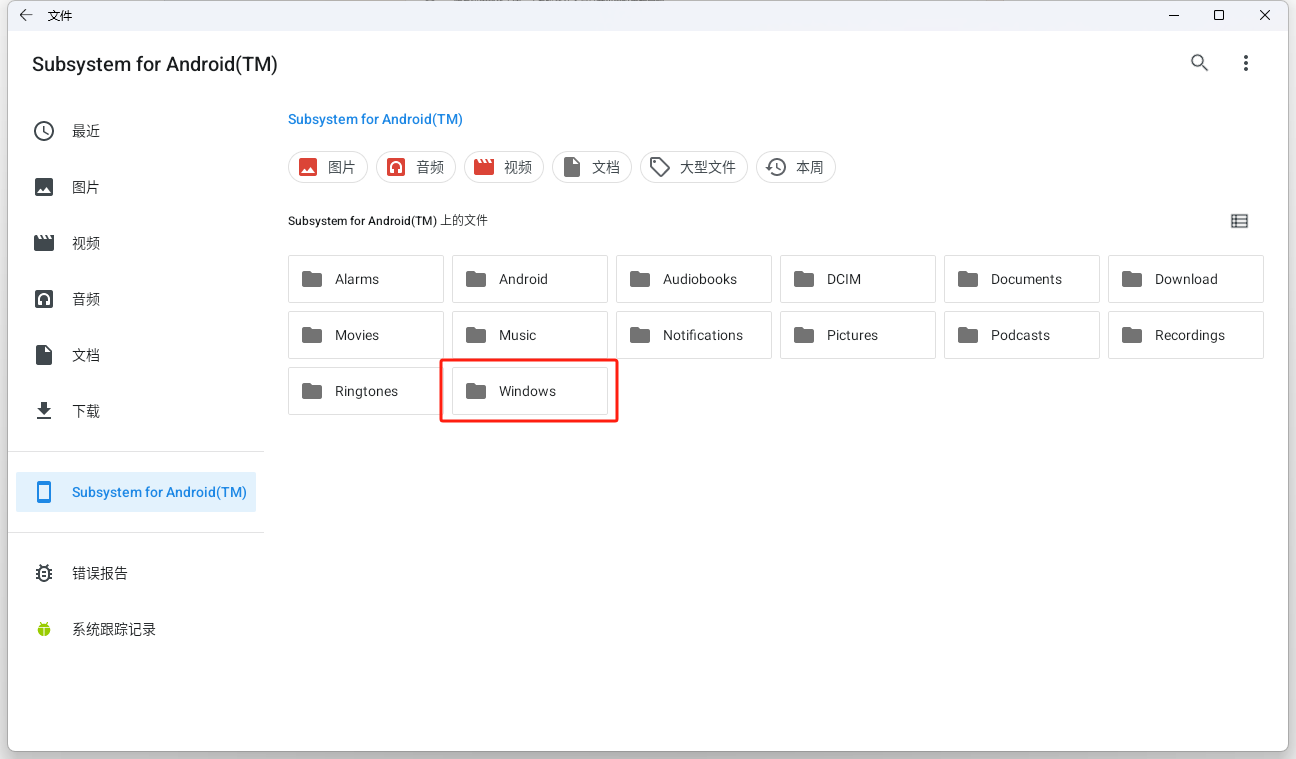Open the search magnifier icon
This screenshot has width=1296, height=759.
[1200, 63]
